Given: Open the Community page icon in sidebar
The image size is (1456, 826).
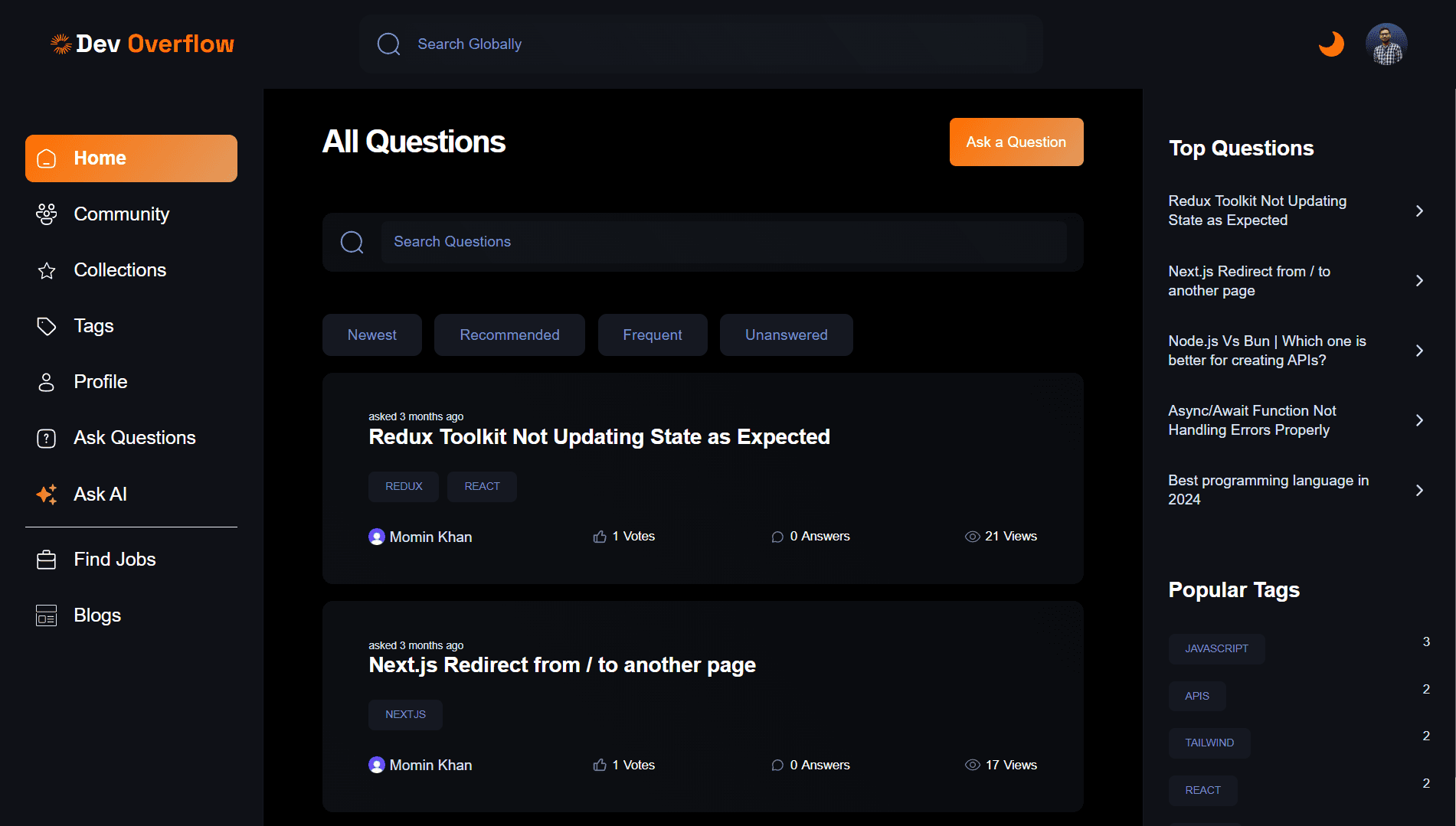Looking at the screenshot, I should point(47,214).
